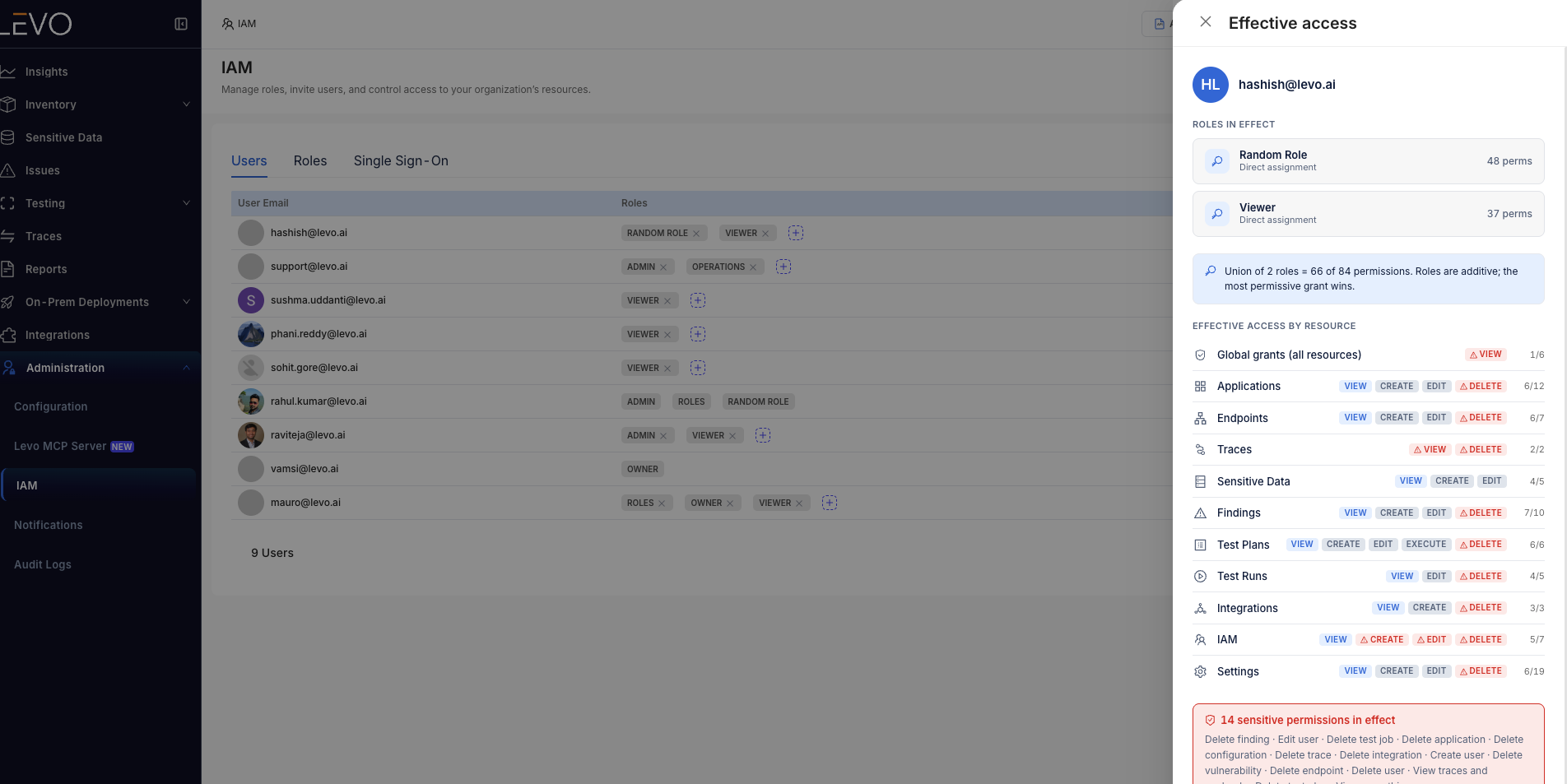Viewport: 1567px width, 784px height.
Task: Click the Findings warning icon in panel
Action: (1200, 513)
